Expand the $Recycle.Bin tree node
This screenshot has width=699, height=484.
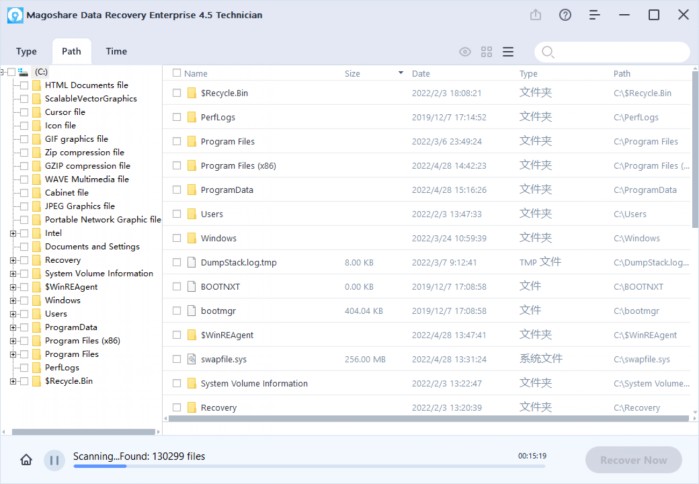click(13, 381)
